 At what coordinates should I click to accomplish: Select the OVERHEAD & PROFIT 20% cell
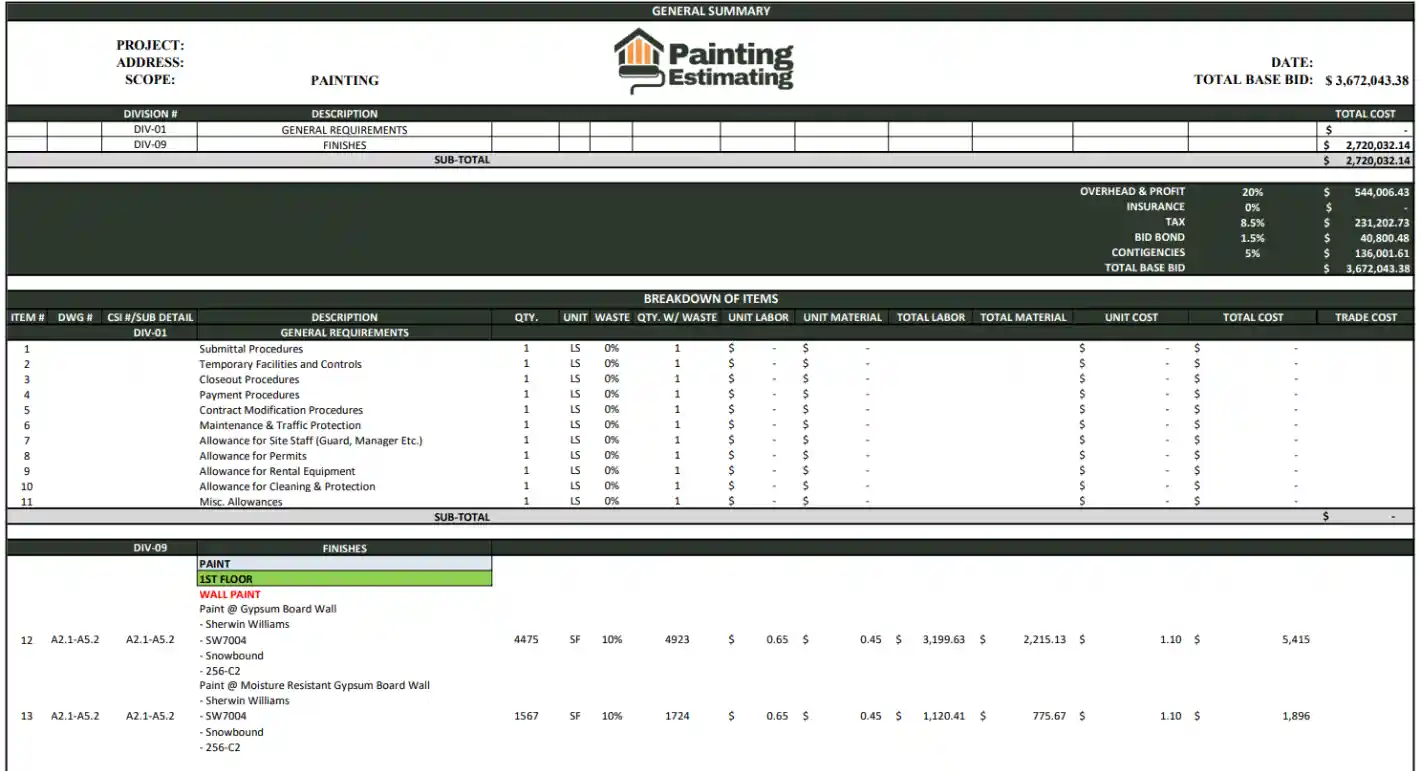point(1250,191)
